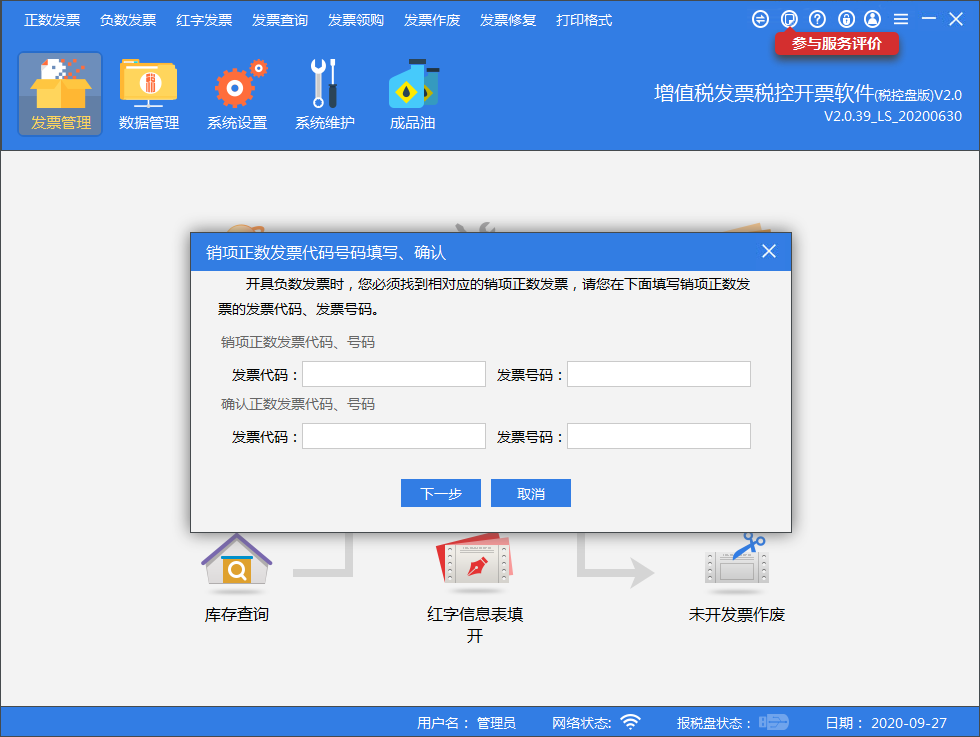The image size is (980, 737).
Task: Open the 发票查询 menu
Action: (280, 20)
